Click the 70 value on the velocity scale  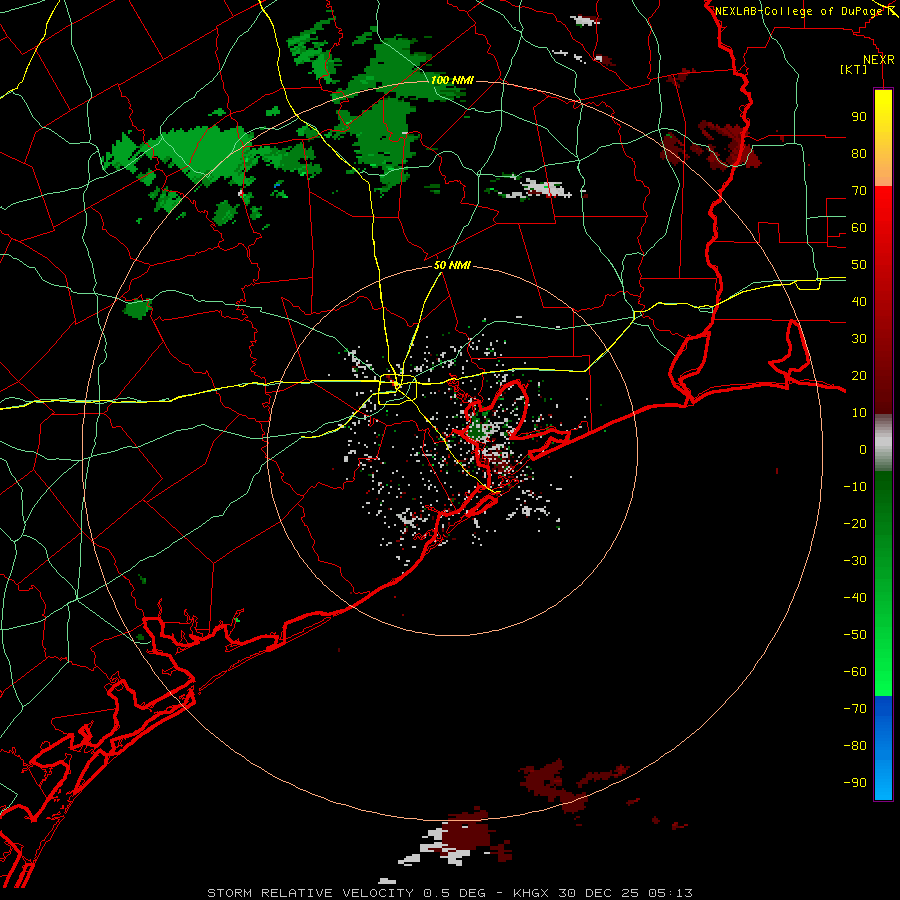tap(859, 191)
